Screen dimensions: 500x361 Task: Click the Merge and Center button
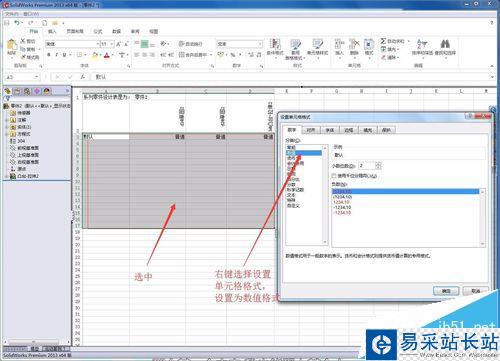[x=193, y=55]
